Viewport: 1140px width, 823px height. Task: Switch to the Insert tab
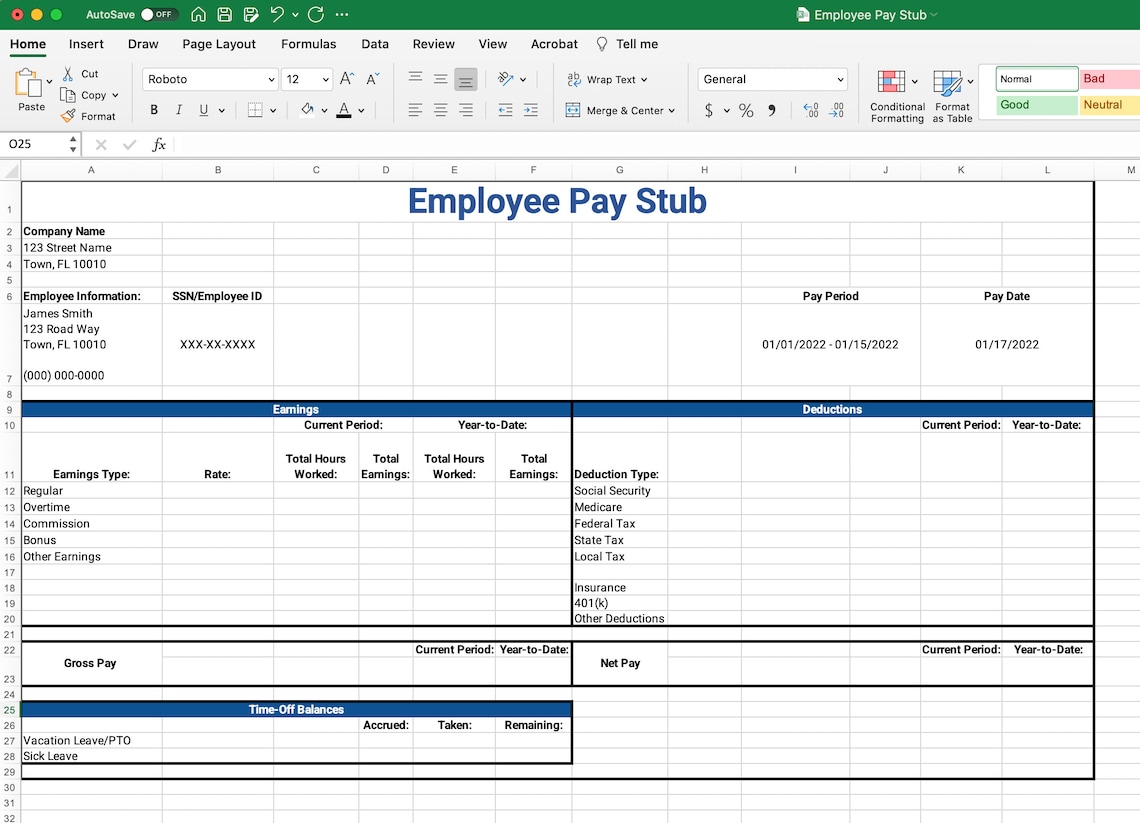click(86, 44)
